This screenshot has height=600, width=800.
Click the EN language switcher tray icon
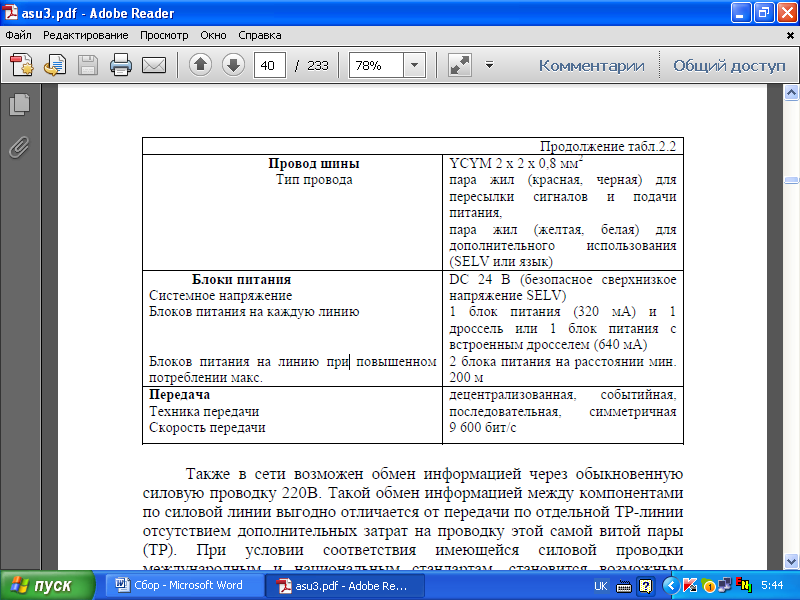[x=744, y=585]
